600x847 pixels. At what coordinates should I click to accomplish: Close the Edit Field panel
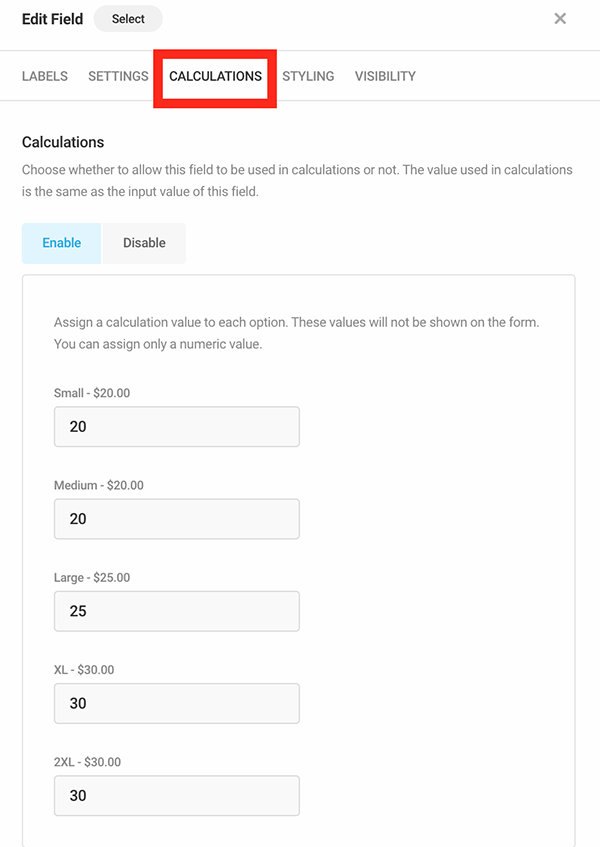coord(560,18)
